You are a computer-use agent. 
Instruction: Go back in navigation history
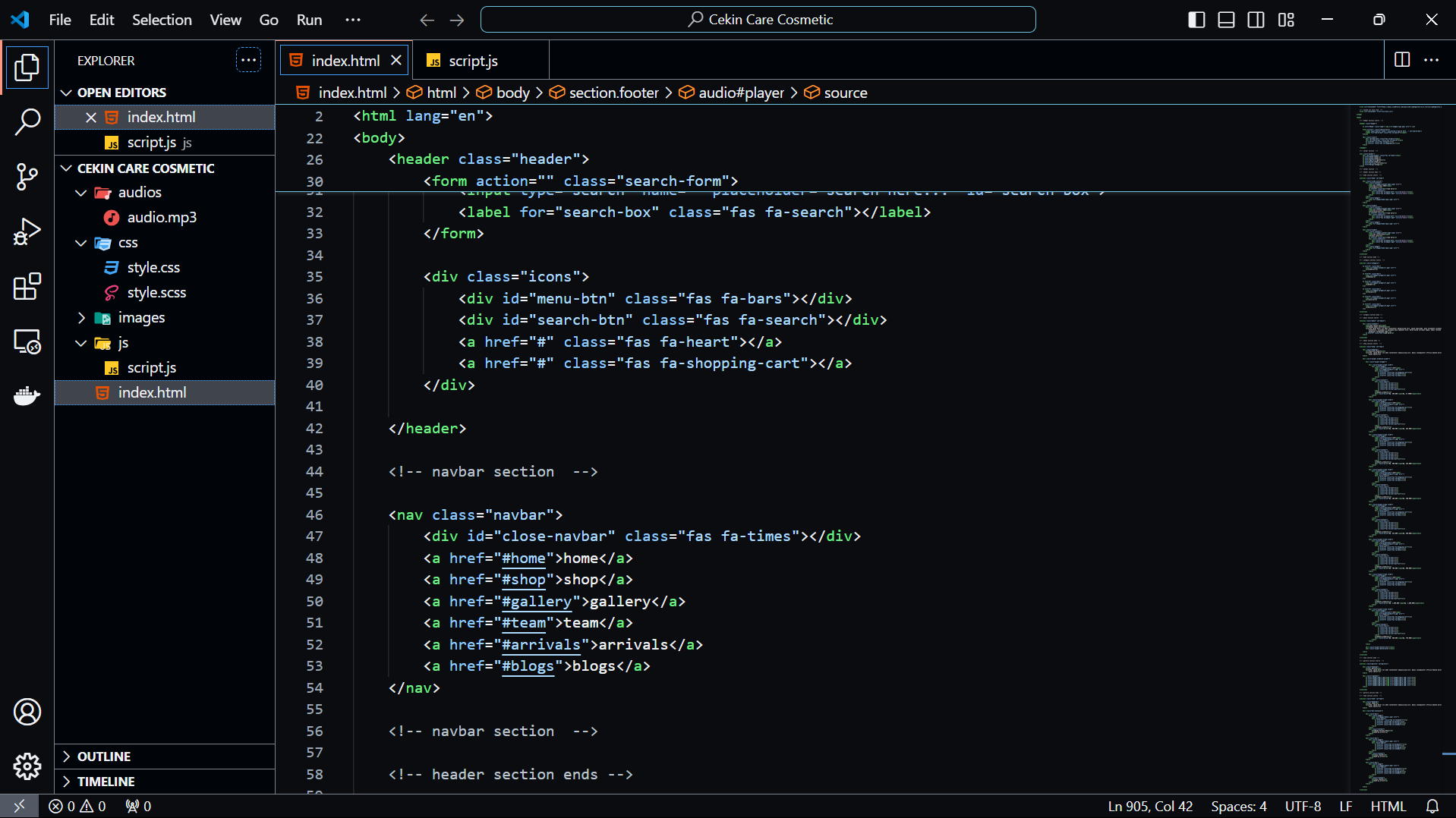tap(427, 20)
